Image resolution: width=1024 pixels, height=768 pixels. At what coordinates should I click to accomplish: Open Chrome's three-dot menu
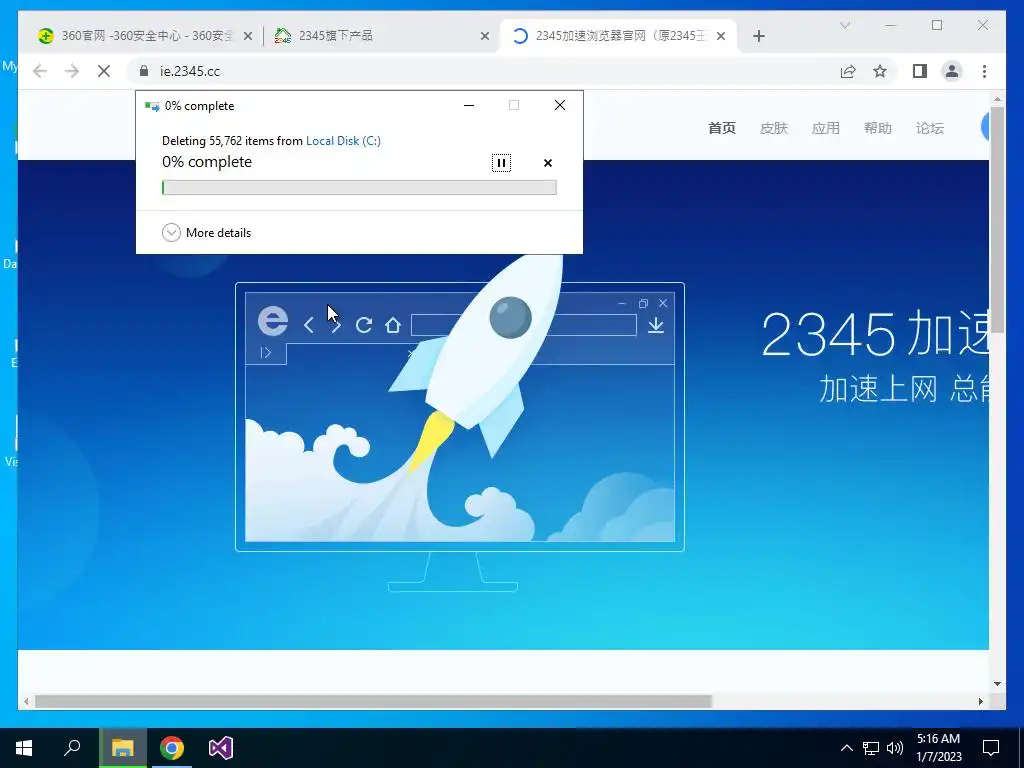pyautogui.click(x=984, y=71)
